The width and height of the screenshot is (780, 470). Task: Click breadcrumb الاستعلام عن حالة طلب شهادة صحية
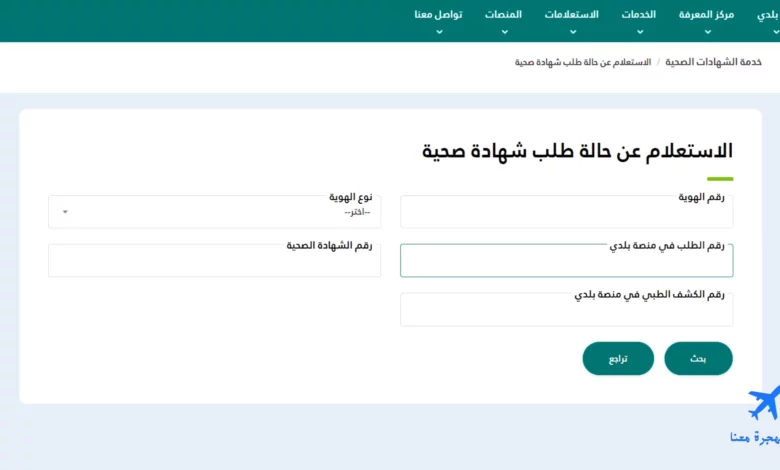point(583,62)
